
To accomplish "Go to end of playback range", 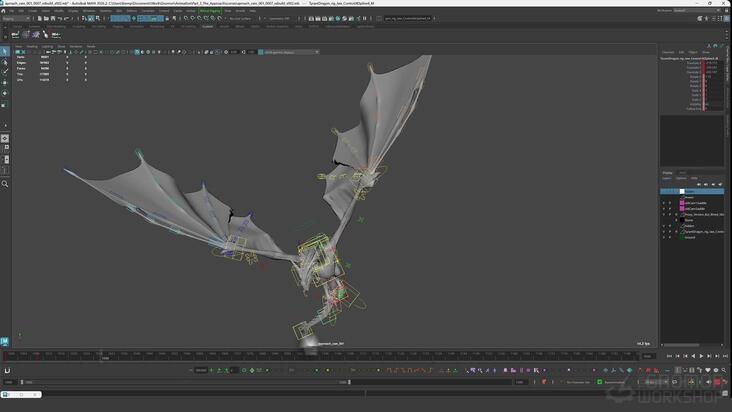I will click(x=725, y=356).
